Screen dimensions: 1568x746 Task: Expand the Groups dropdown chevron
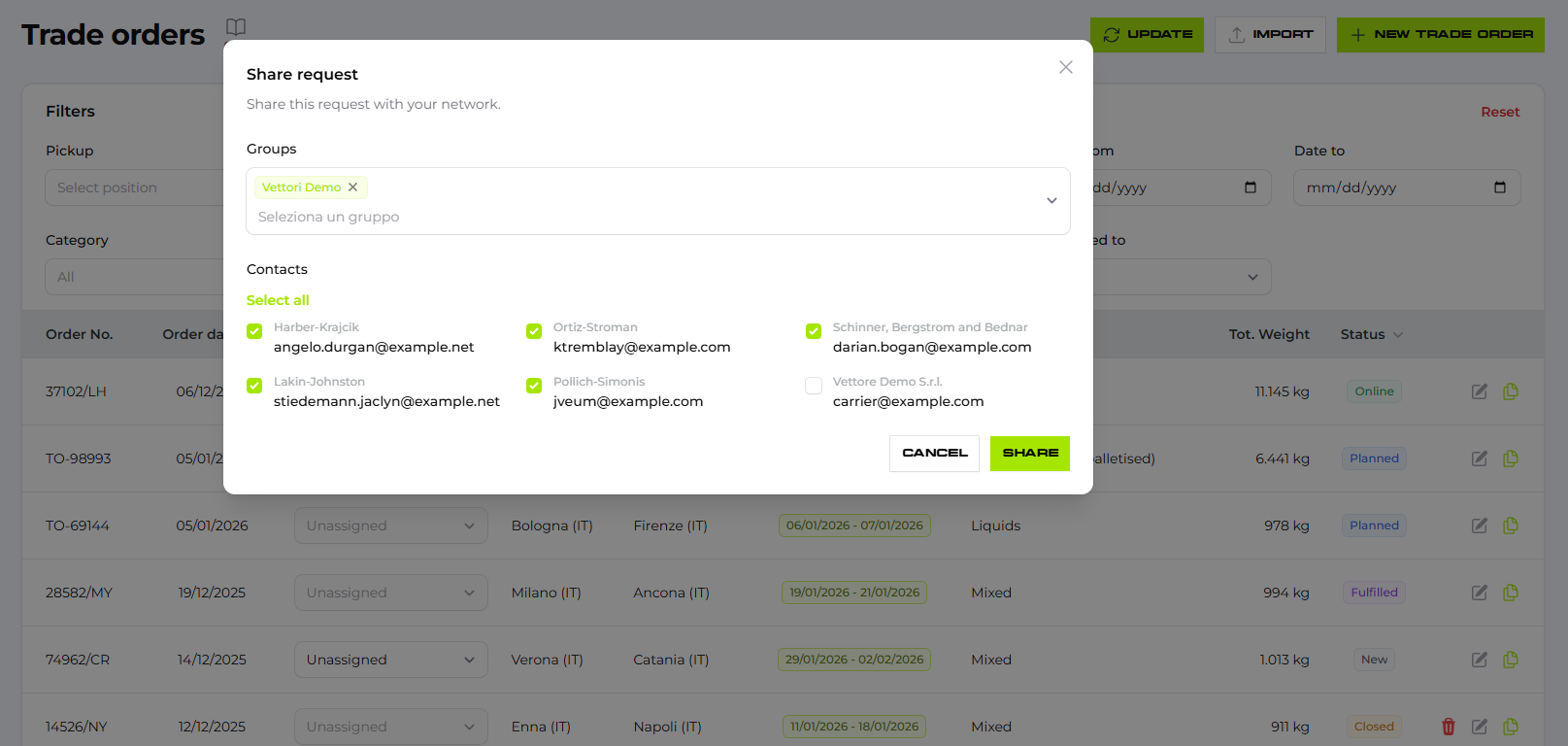tap(1051, 201)
